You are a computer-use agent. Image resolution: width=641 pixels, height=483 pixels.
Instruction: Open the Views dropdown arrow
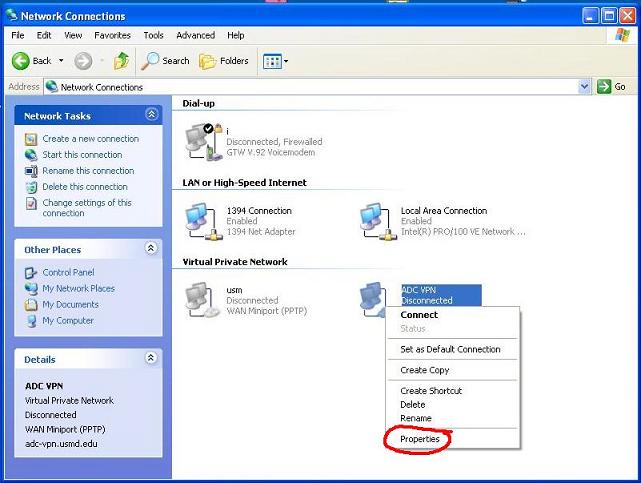pyautogui.click(x=286, y=61)
